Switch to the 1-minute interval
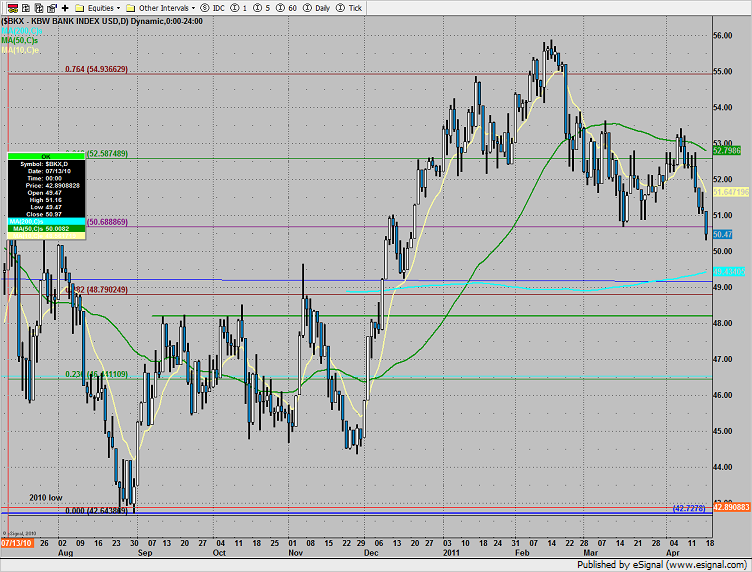752x572 pixels. click(x=239, y=8)
